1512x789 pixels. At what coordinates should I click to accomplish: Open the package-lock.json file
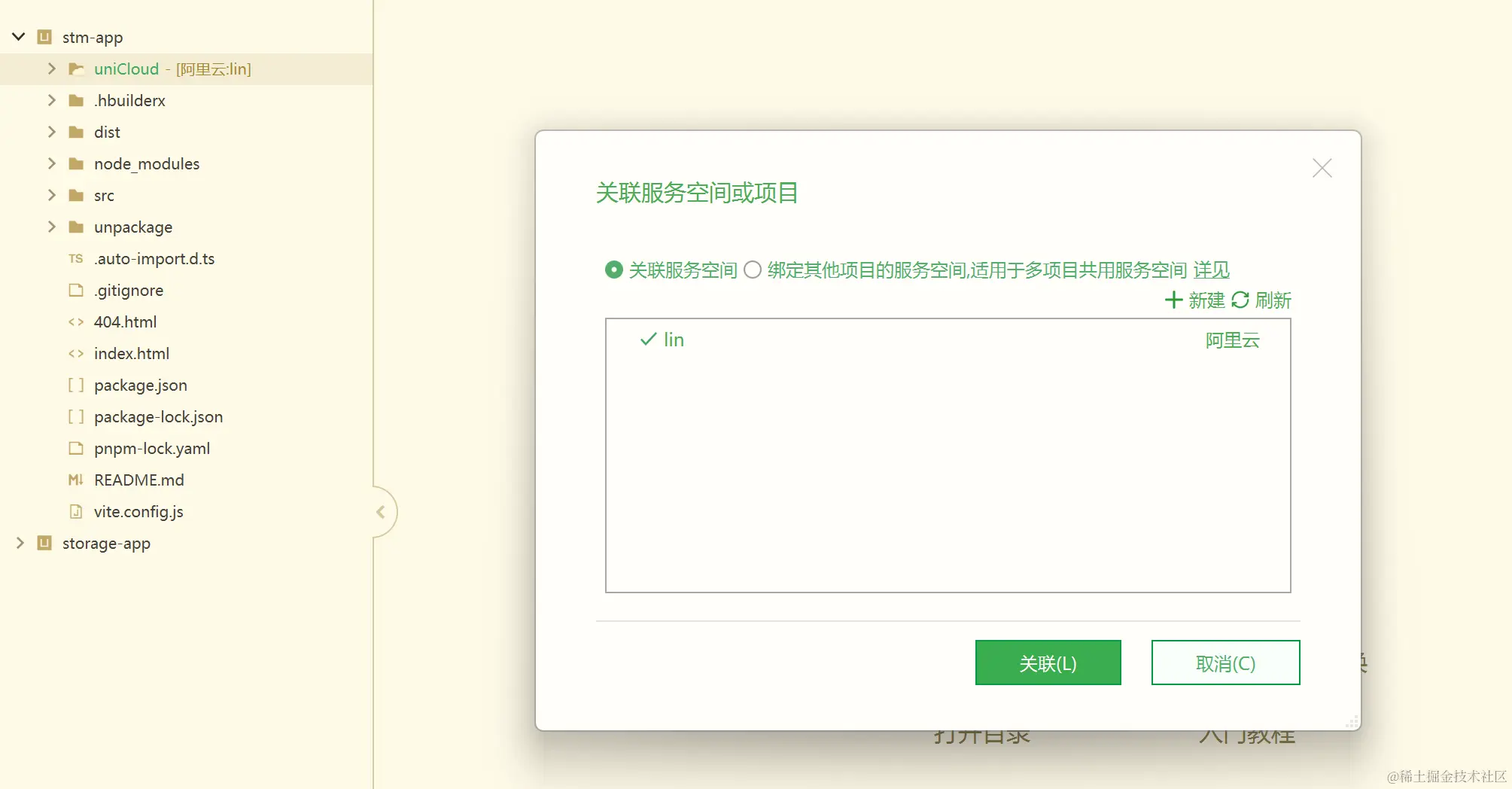[x=158, y=416]
